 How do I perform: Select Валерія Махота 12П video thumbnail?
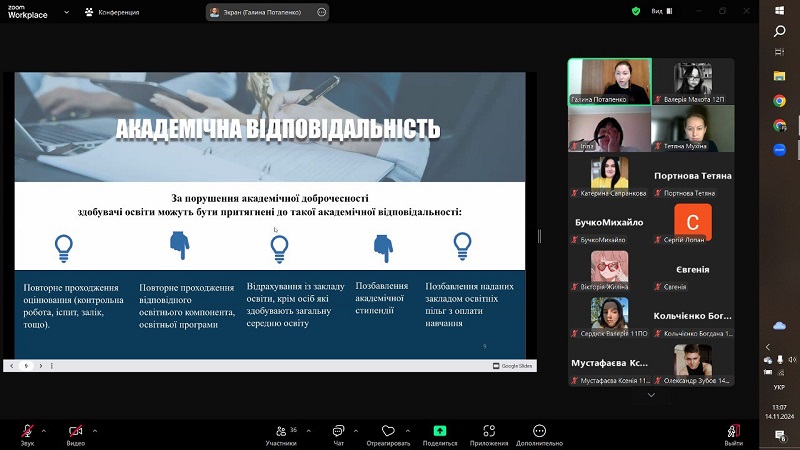coord(693,82)
